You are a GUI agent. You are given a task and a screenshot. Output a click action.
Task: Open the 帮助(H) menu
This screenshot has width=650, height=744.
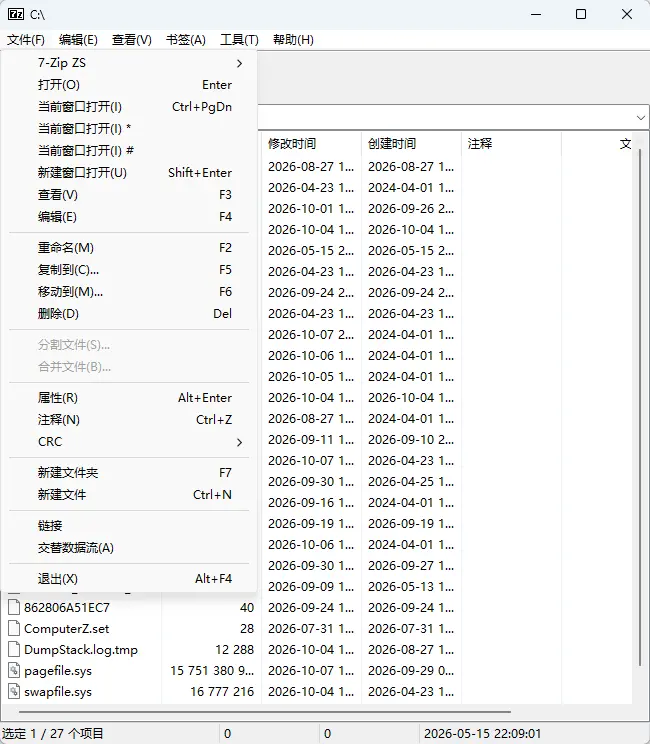[x=293, y=40]
